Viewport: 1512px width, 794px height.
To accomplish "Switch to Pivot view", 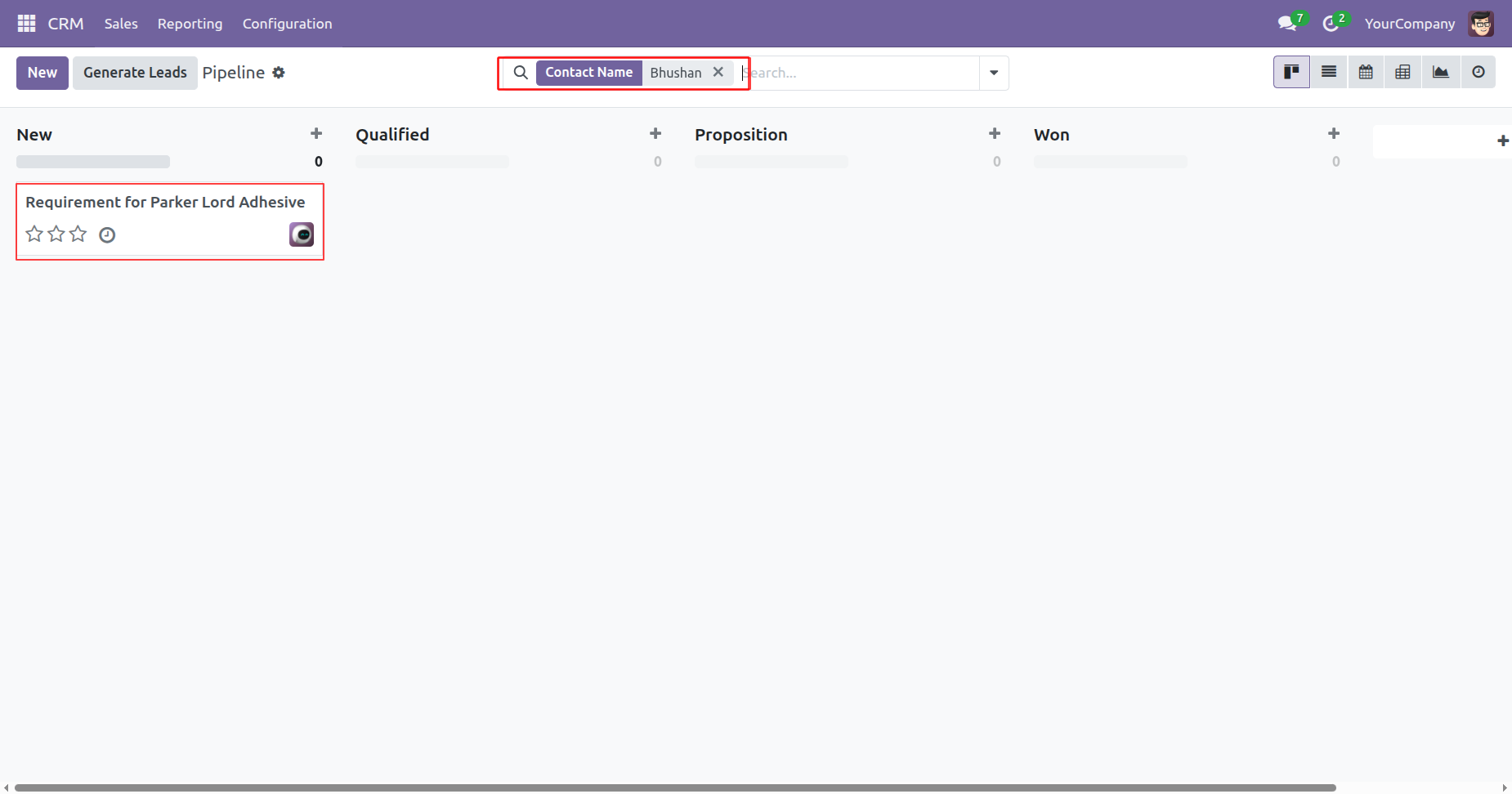I will [x=1403, y=72].
